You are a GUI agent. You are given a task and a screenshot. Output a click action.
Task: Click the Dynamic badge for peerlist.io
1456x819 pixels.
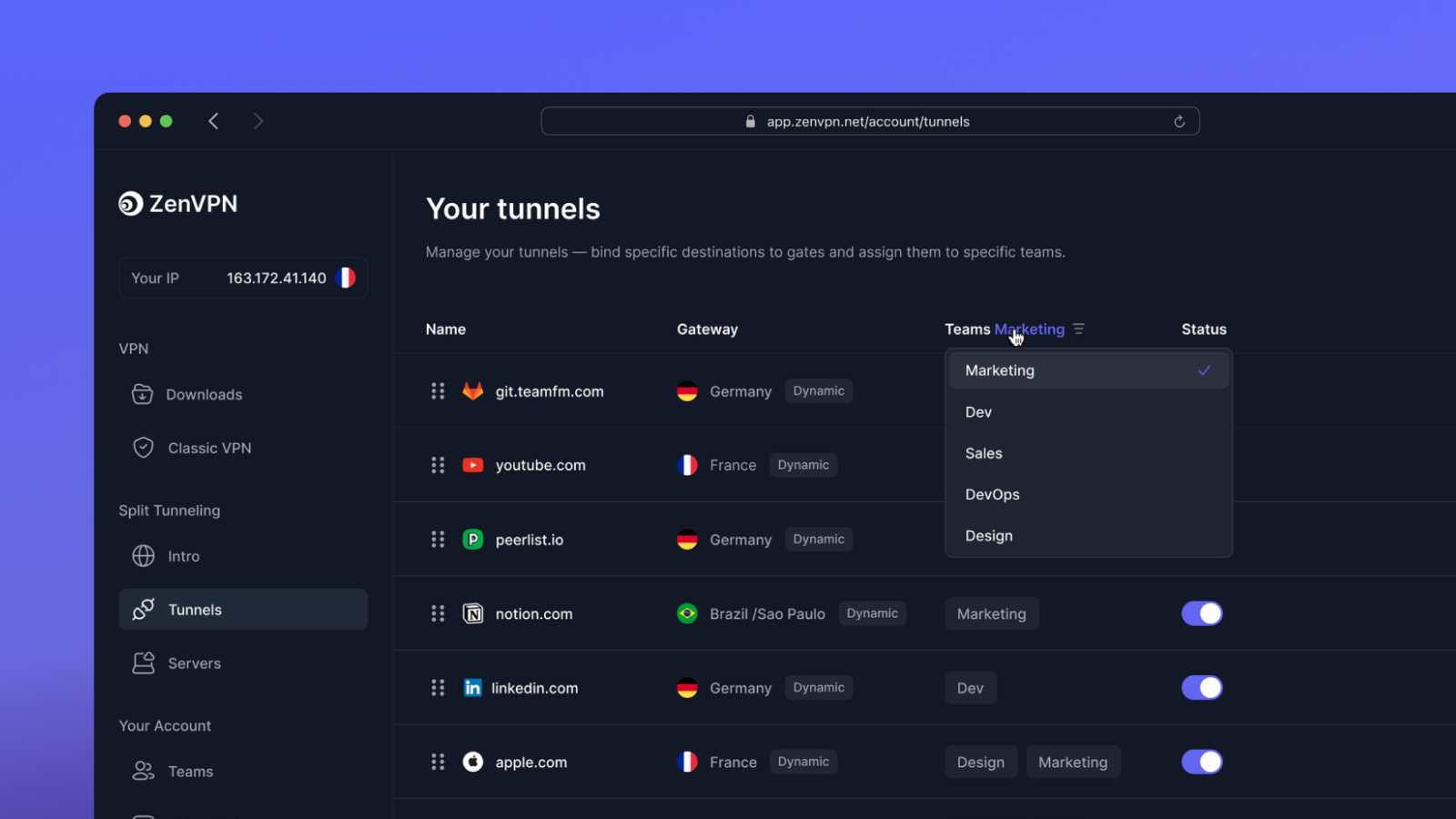click(x=819, y=540)
